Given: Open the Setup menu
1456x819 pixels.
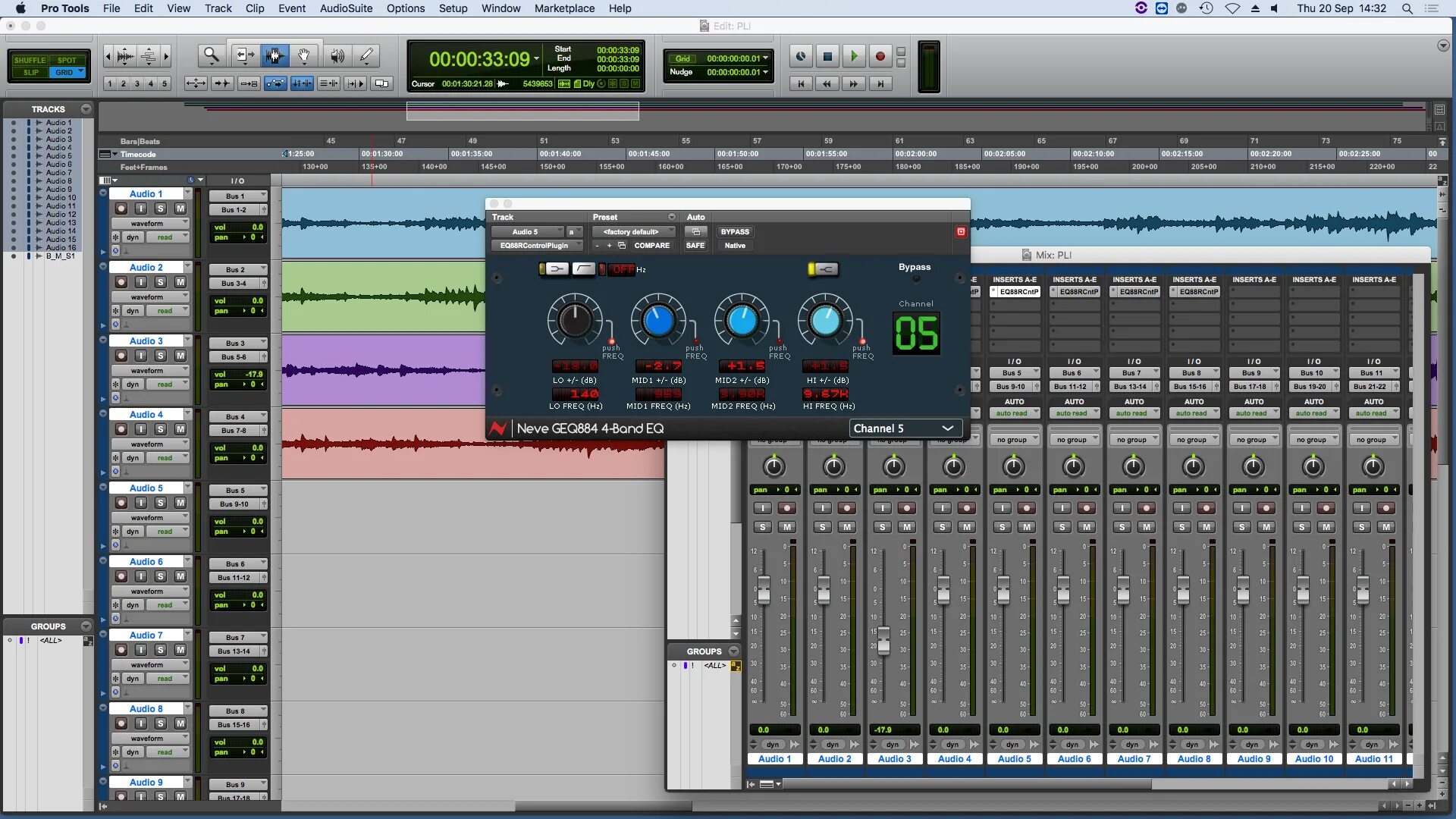Looking at the screenshot, I should click(453, 8).
